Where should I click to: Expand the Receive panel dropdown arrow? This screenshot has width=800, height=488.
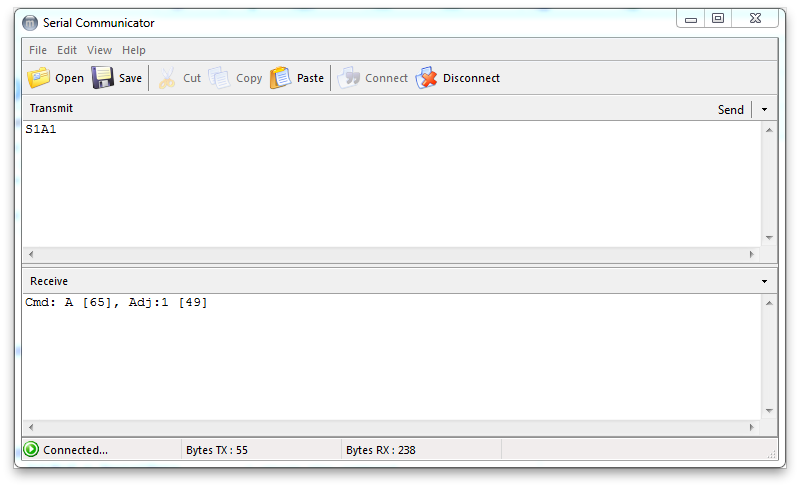click(764, 282)
